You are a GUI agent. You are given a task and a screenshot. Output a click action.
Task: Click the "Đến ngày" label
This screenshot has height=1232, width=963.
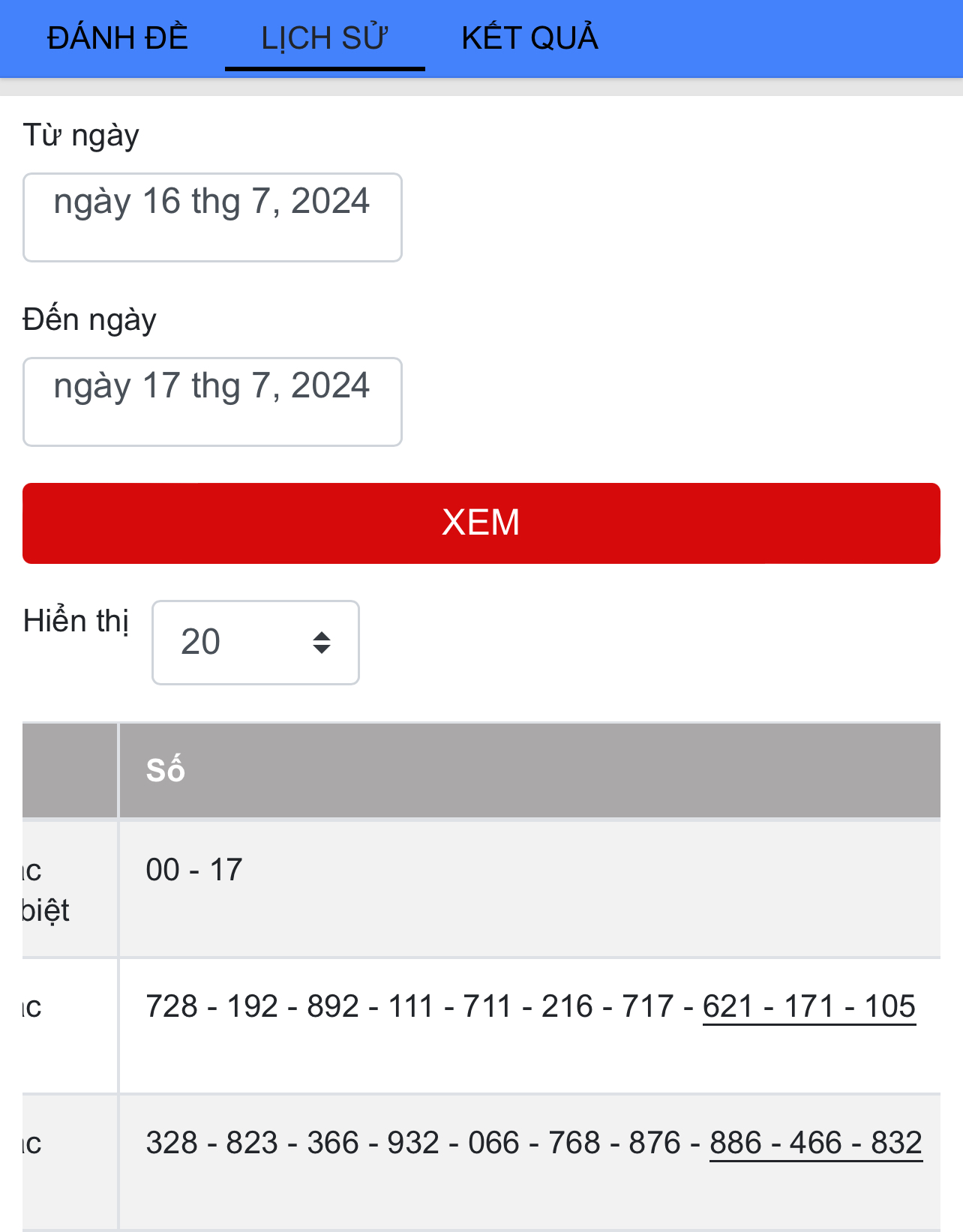(90, 320)
